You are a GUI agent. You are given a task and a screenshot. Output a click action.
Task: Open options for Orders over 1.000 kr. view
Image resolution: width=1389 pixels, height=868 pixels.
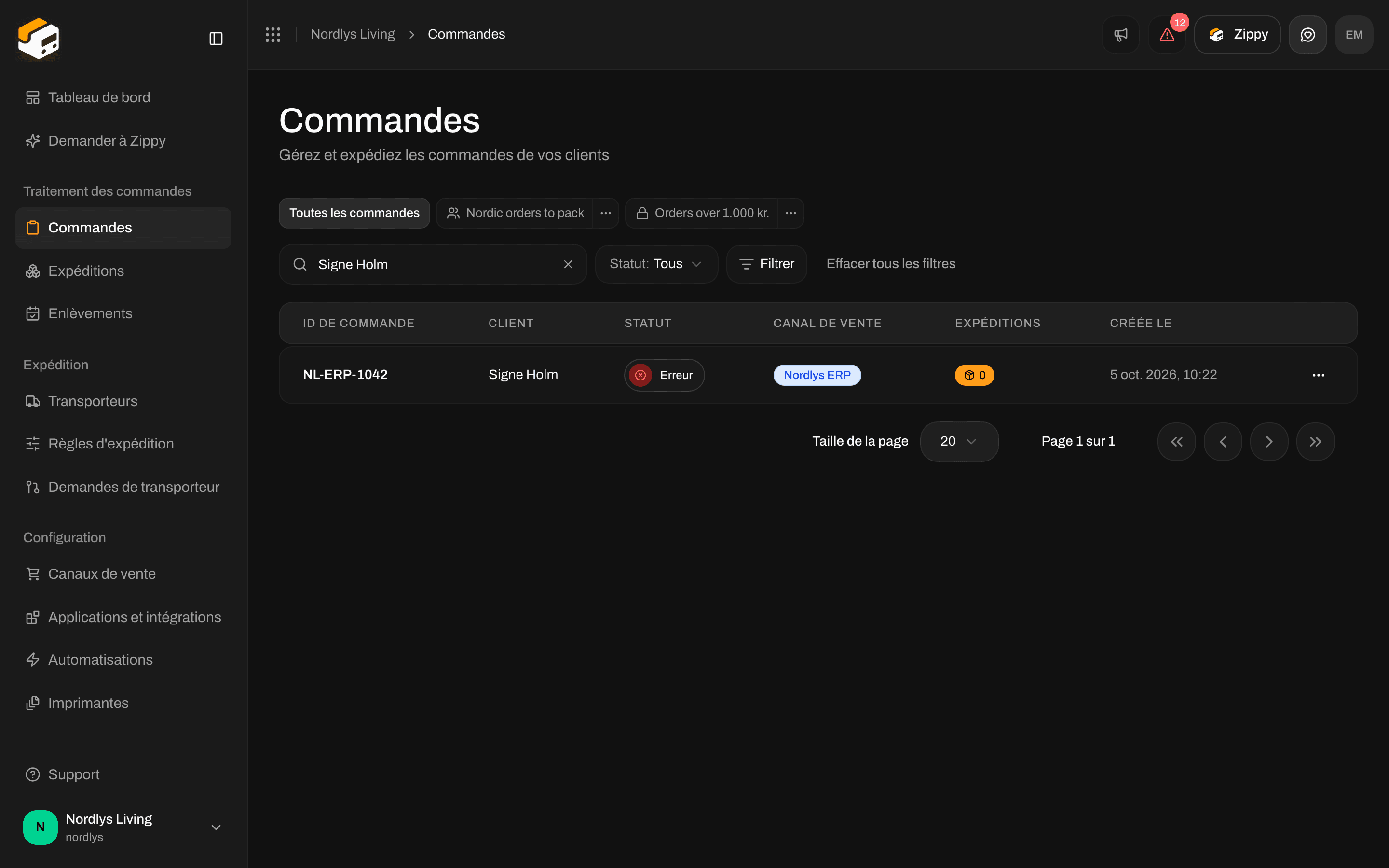click(790, 213)
